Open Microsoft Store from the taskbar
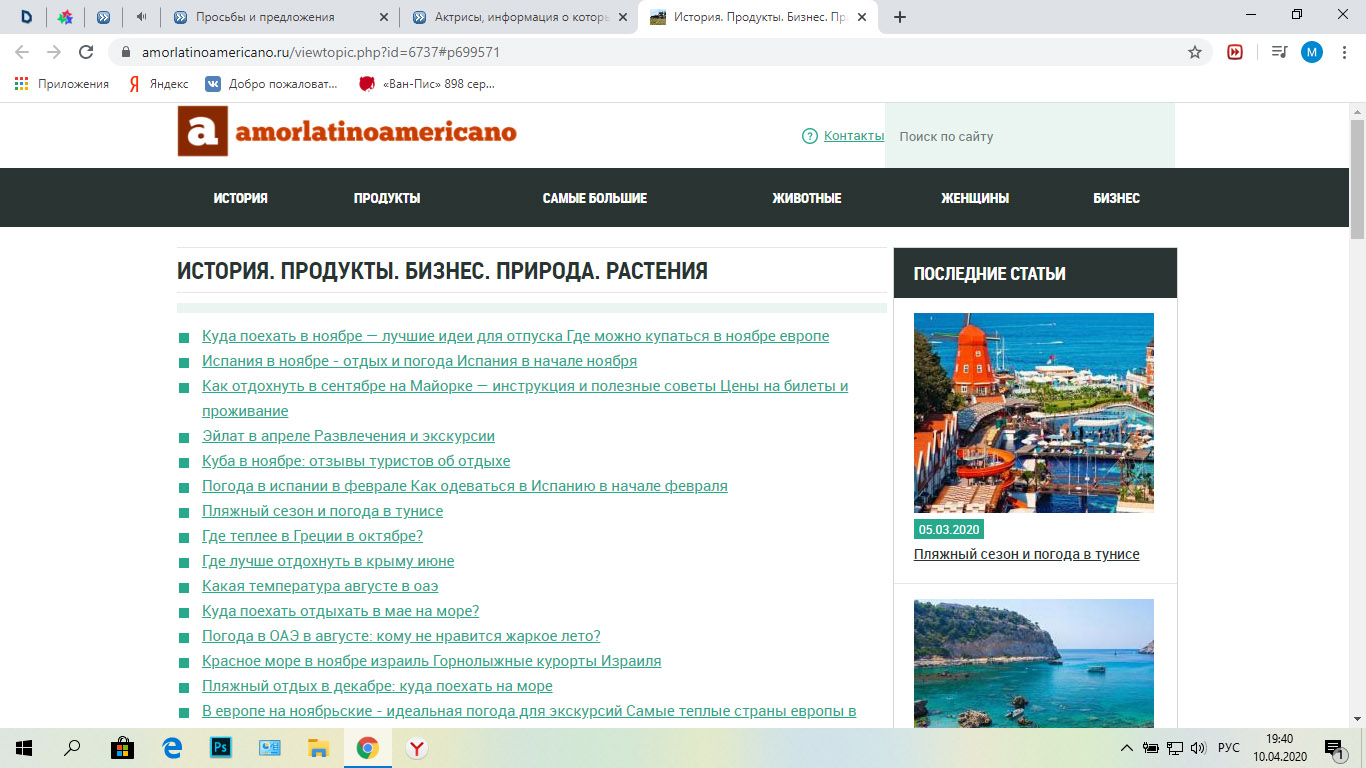 (x=123, y=747)
